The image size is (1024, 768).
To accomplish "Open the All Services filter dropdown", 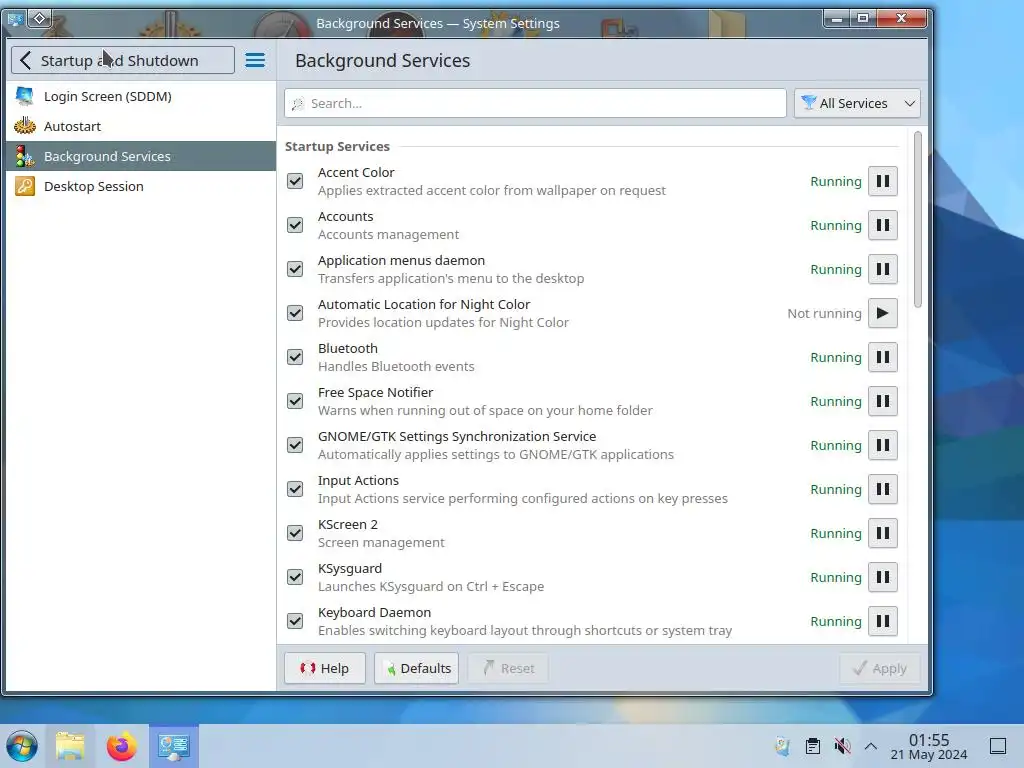I will pos(857,103).
